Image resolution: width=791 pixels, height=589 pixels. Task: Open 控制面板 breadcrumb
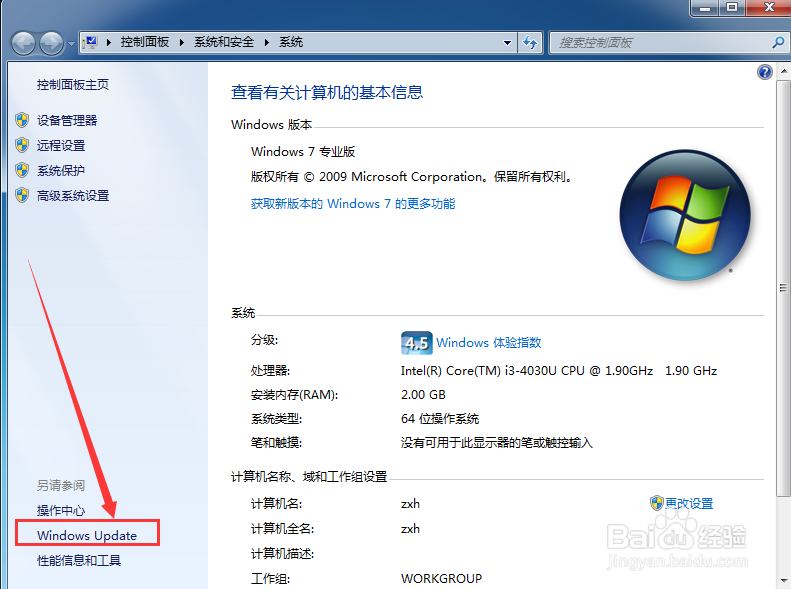[145, 42]
